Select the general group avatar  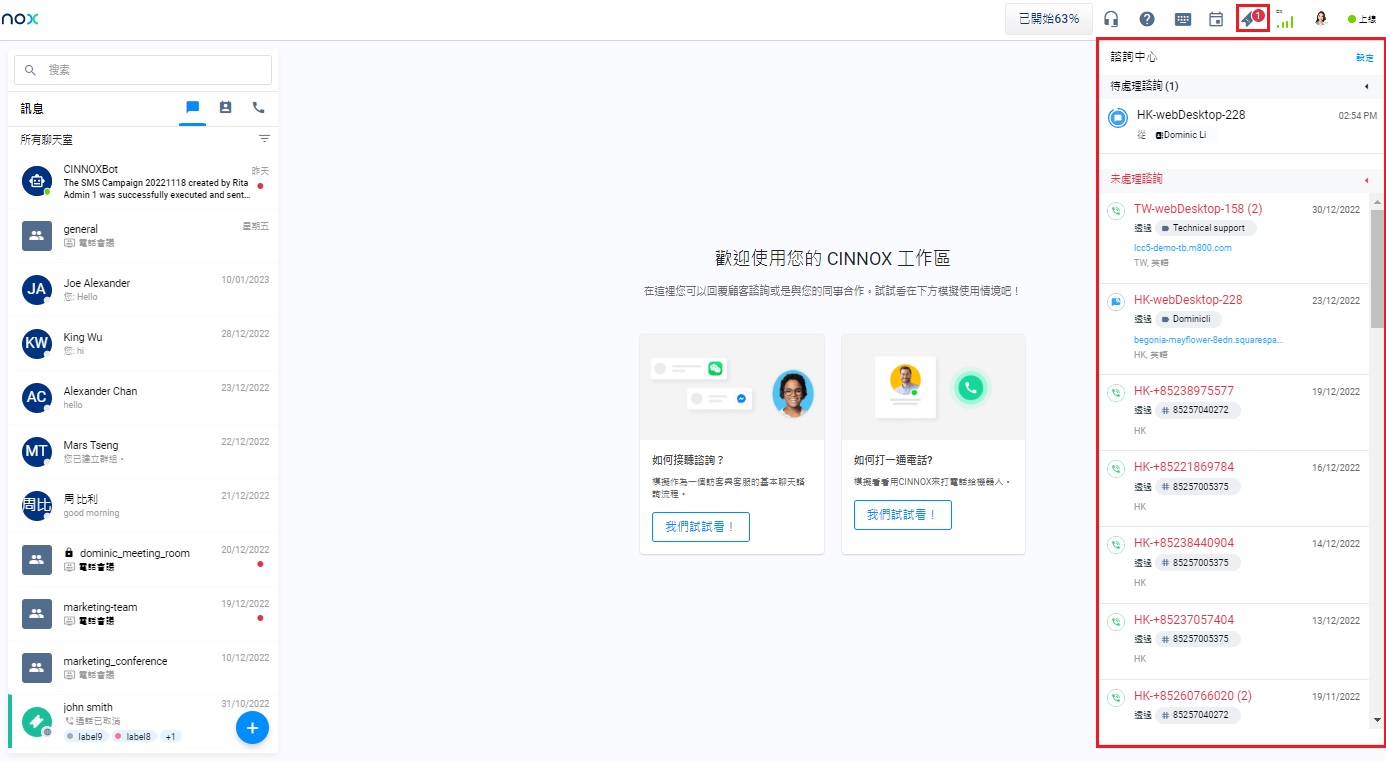tap(37, 235)
